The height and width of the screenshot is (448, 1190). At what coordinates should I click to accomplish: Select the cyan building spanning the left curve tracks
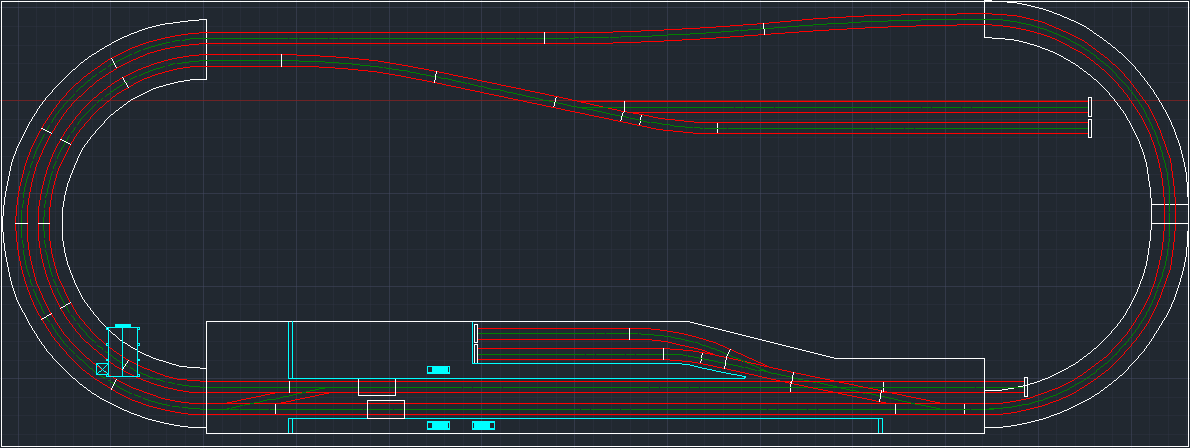(x=123, y=351)
